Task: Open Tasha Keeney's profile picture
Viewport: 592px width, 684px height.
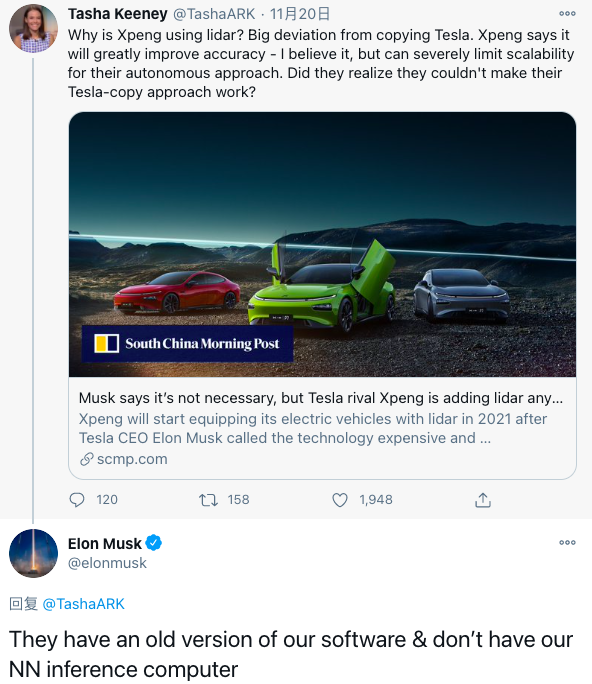Action: point(34,29)
